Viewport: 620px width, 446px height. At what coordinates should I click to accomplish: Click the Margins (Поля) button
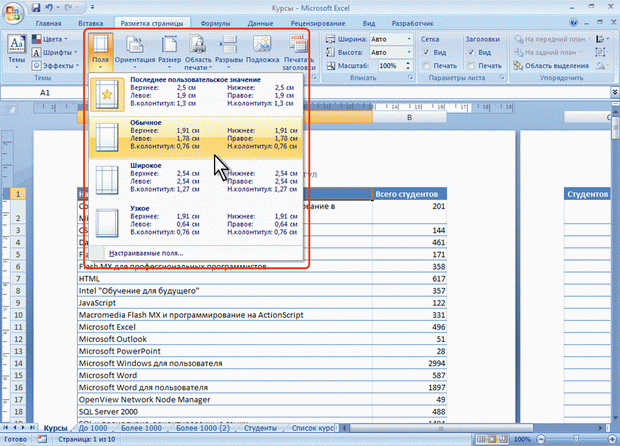pyautogui.click(x=100, y=52)
